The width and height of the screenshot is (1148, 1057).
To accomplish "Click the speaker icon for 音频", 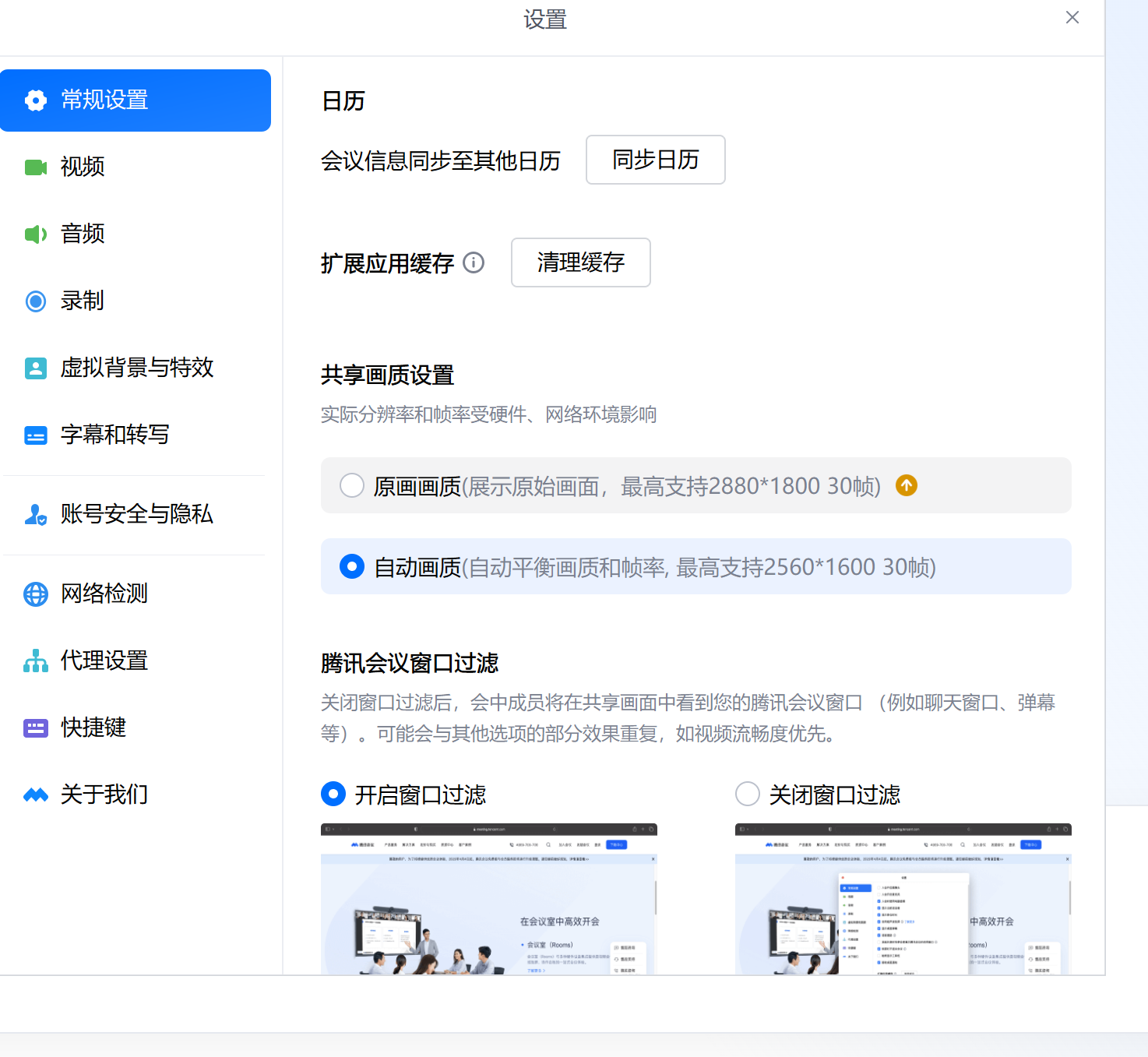I will click(36, 234).
